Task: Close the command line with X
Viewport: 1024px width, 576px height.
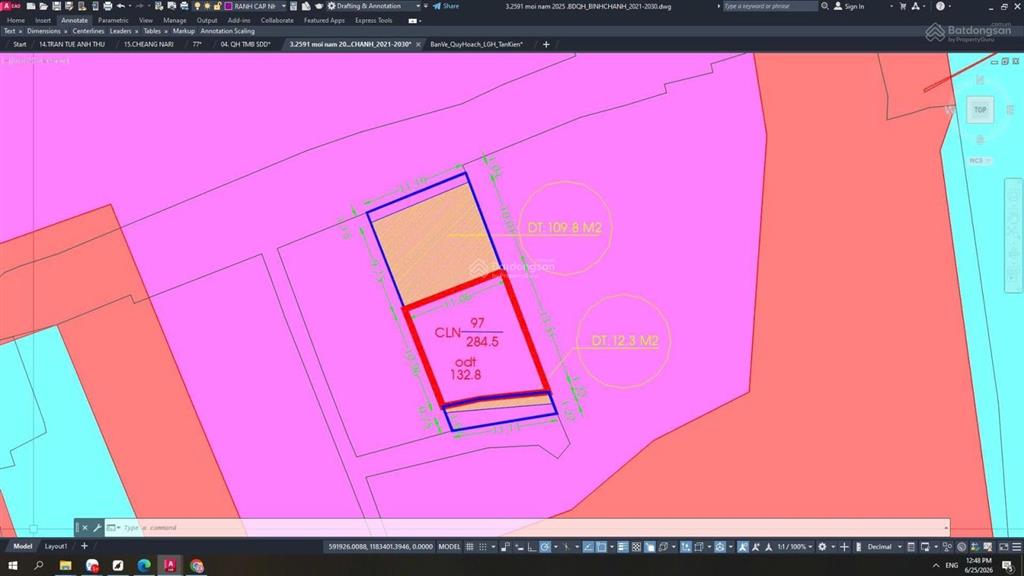Action: point(85,527)
